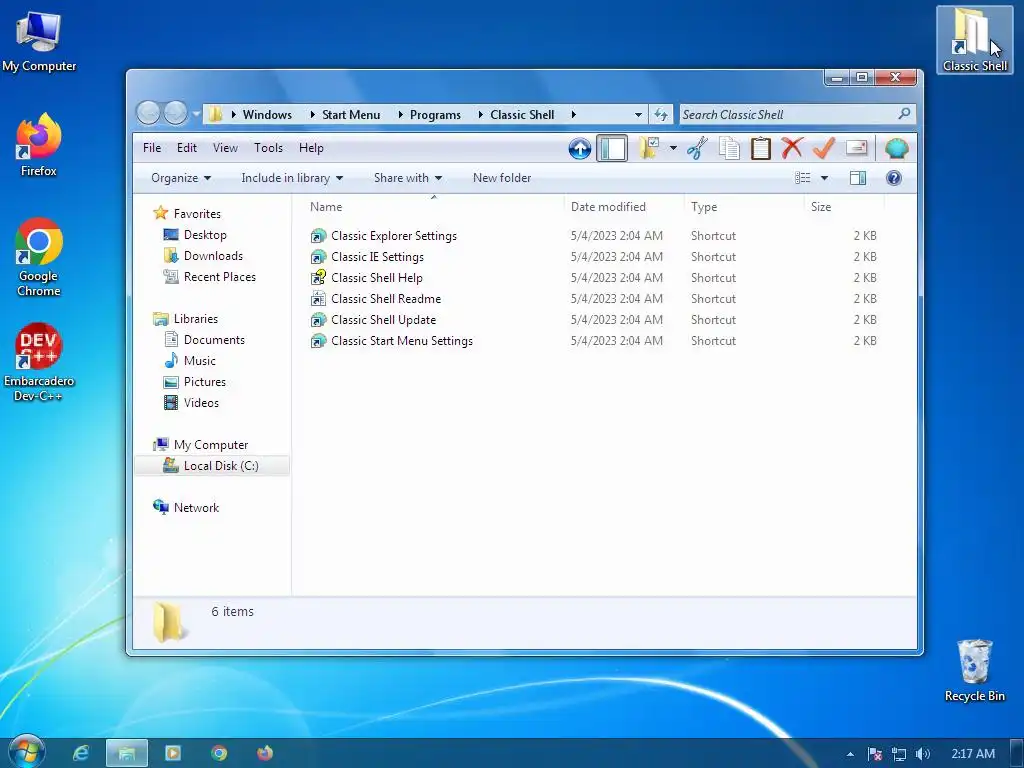Click the Up one level toolbar icon
The height and width of the screenshot is (768, 1024).
[x=579, y=148]
